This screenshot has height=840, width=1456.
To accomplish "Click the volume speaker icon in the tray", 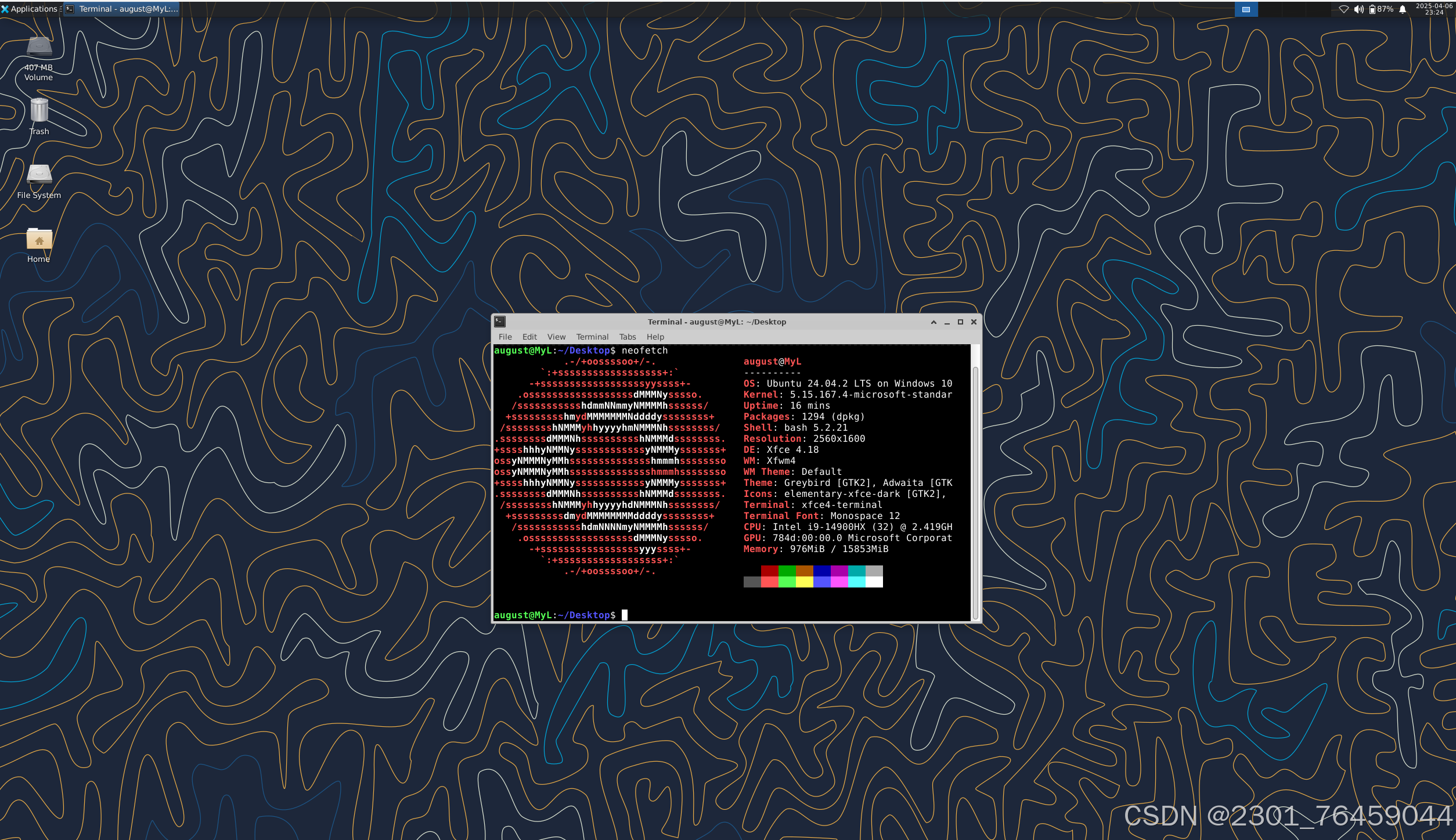I will (1359, 9).
